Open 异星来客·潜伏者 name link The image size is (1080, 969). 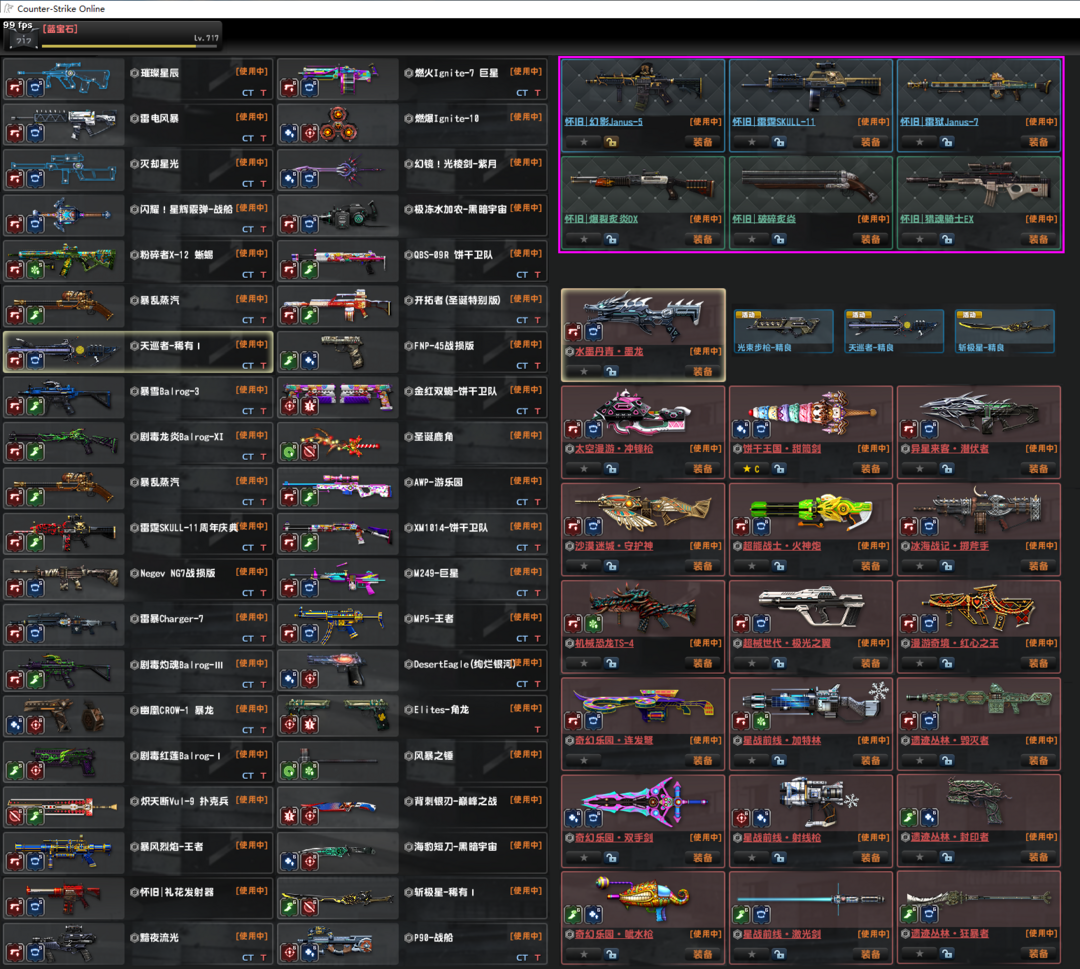[949, 448]
